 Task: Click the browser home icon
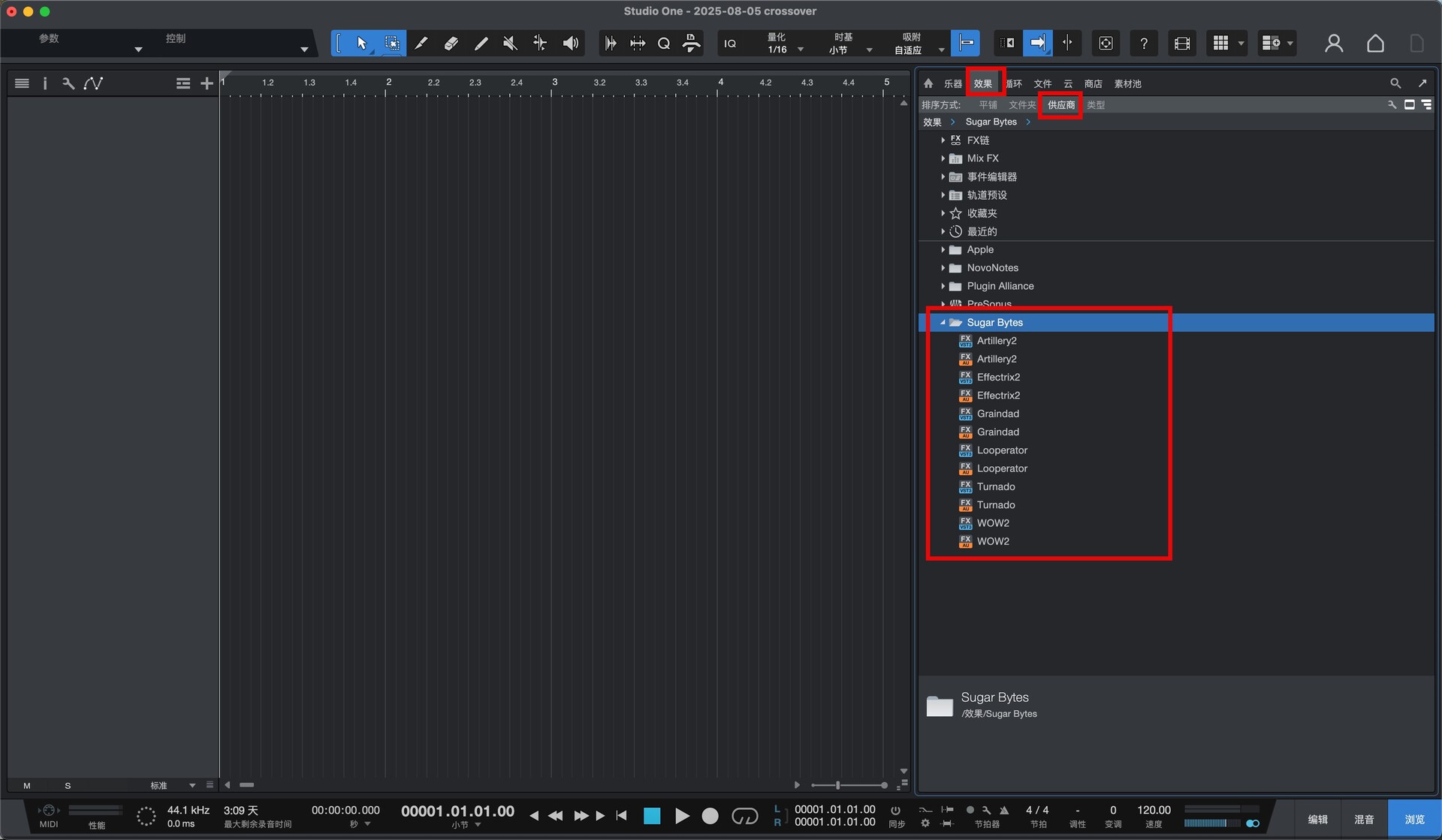tap(928, 83)
